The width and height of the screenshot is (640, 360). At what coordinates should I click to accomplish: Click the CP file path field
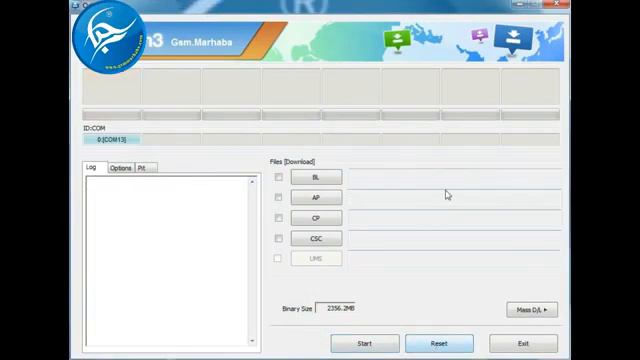(454, 219)
